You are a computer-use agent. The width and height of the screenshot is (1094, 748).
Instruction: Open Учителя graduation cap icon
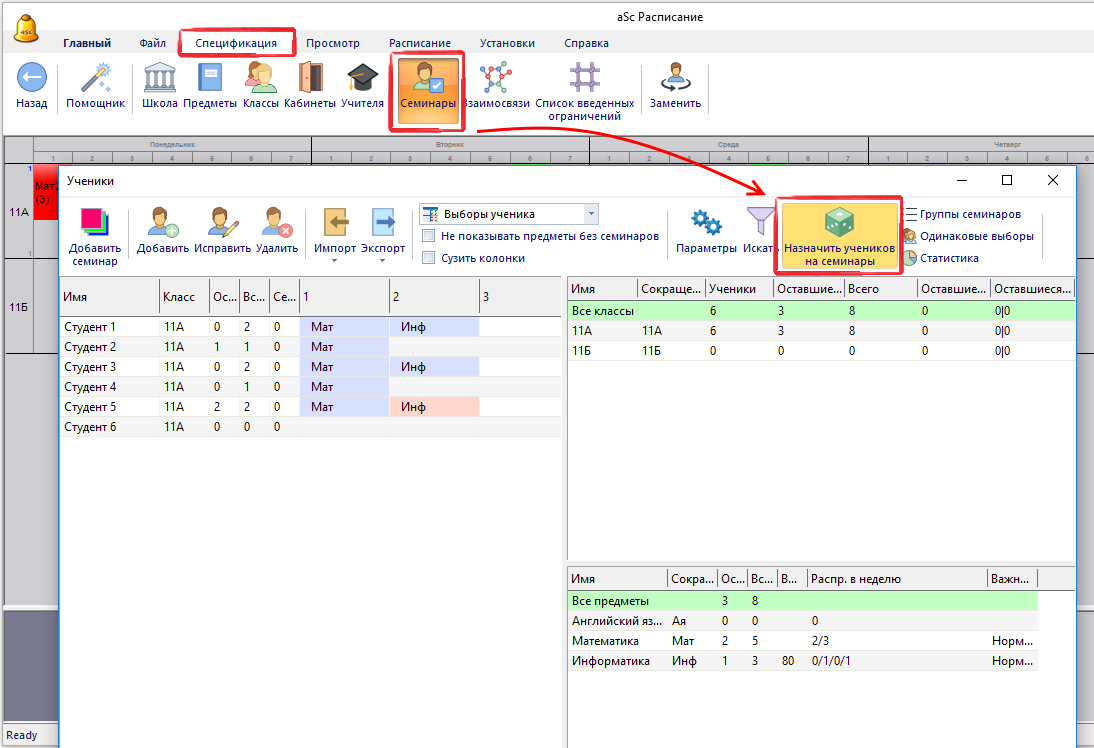point(361,79)
